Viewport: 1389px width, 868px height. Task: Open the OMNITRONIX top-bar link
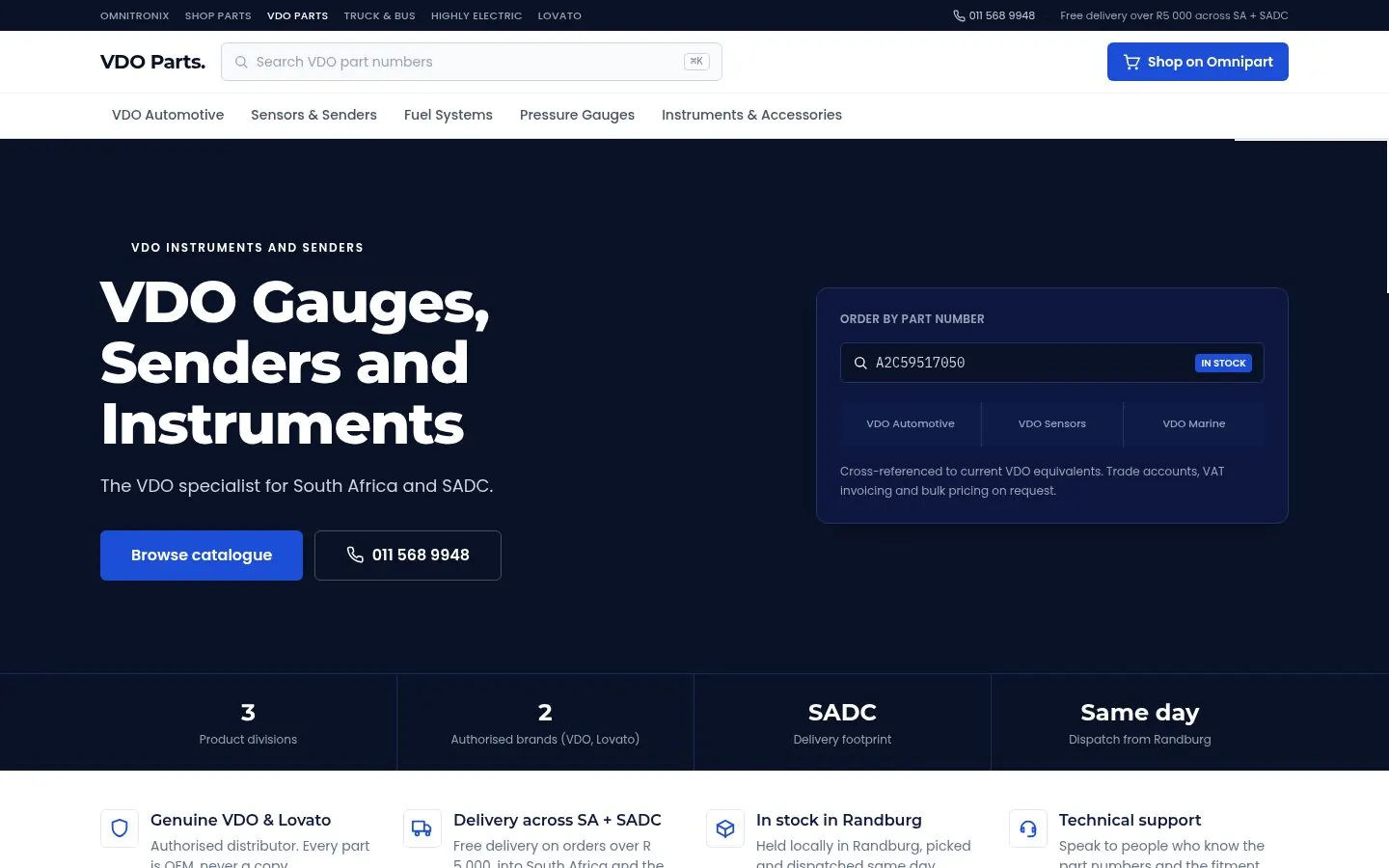[x=134, y=15]
